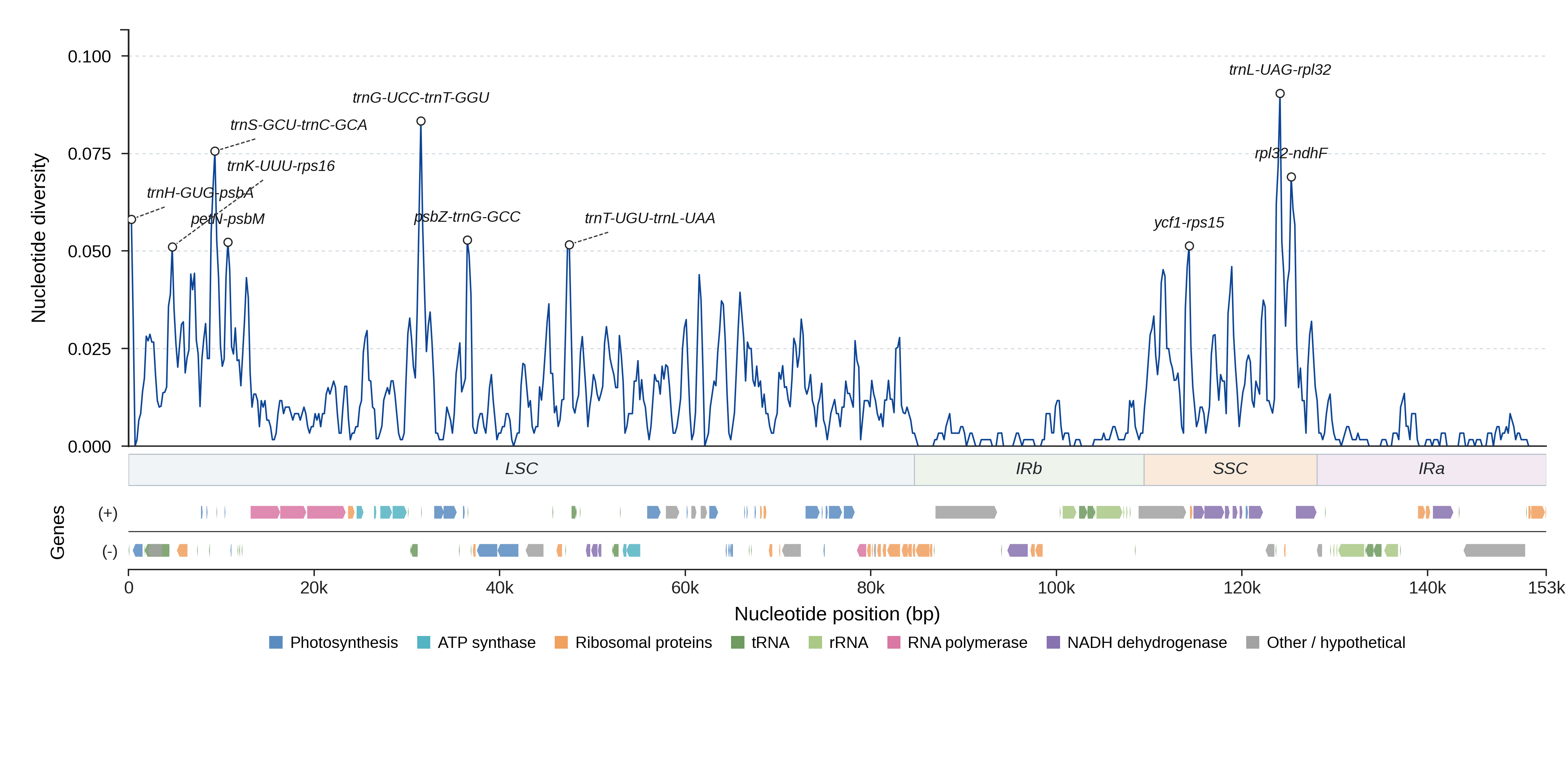Click the 120k x-axis tick label
This screenshot has height=763, width=1568.
point(1242,588)
